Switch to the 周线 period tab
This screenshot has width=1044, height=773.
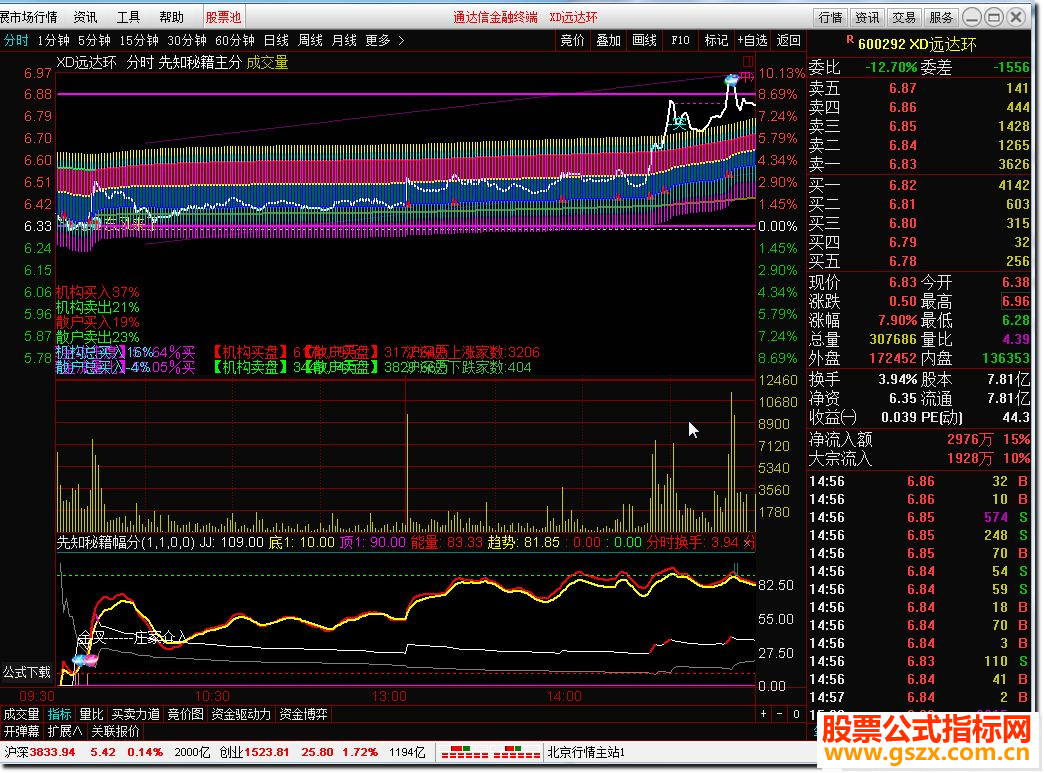point(310,41)
